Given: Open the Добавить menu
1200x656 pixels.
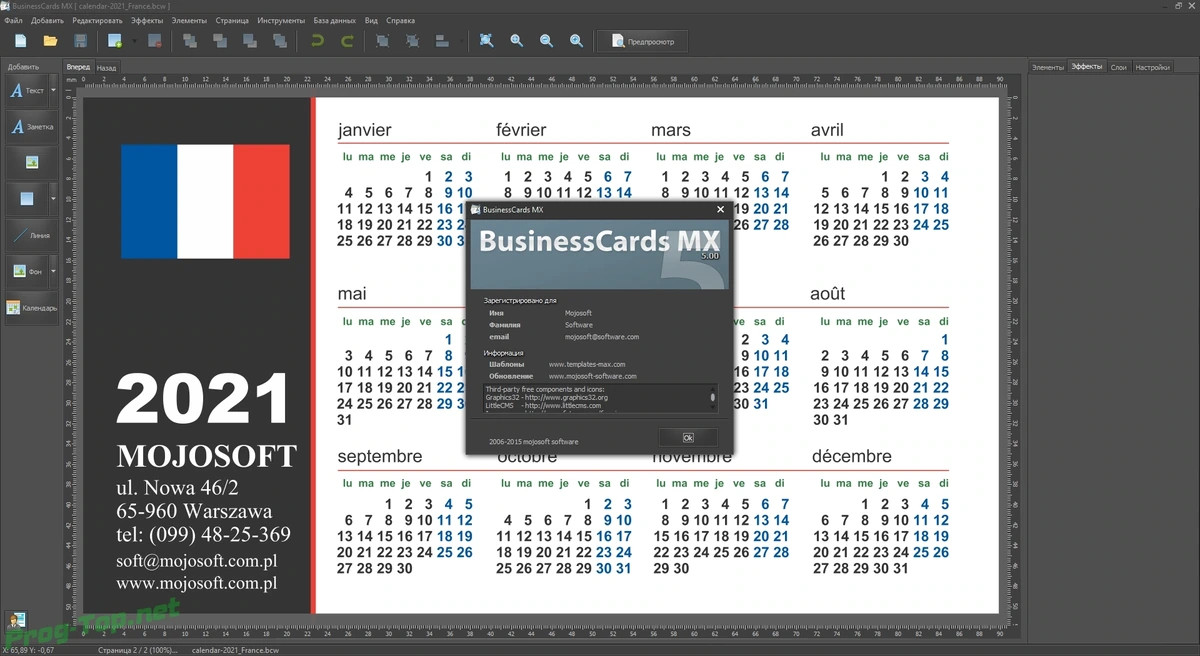Looking at the screenshot, I should point(47,20).
